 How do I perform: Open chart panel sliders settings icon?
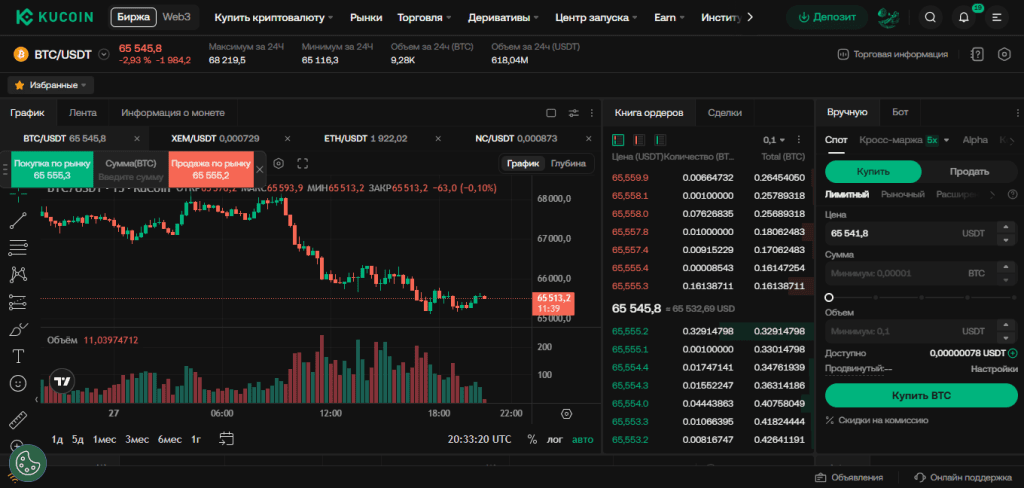[573, 113]
